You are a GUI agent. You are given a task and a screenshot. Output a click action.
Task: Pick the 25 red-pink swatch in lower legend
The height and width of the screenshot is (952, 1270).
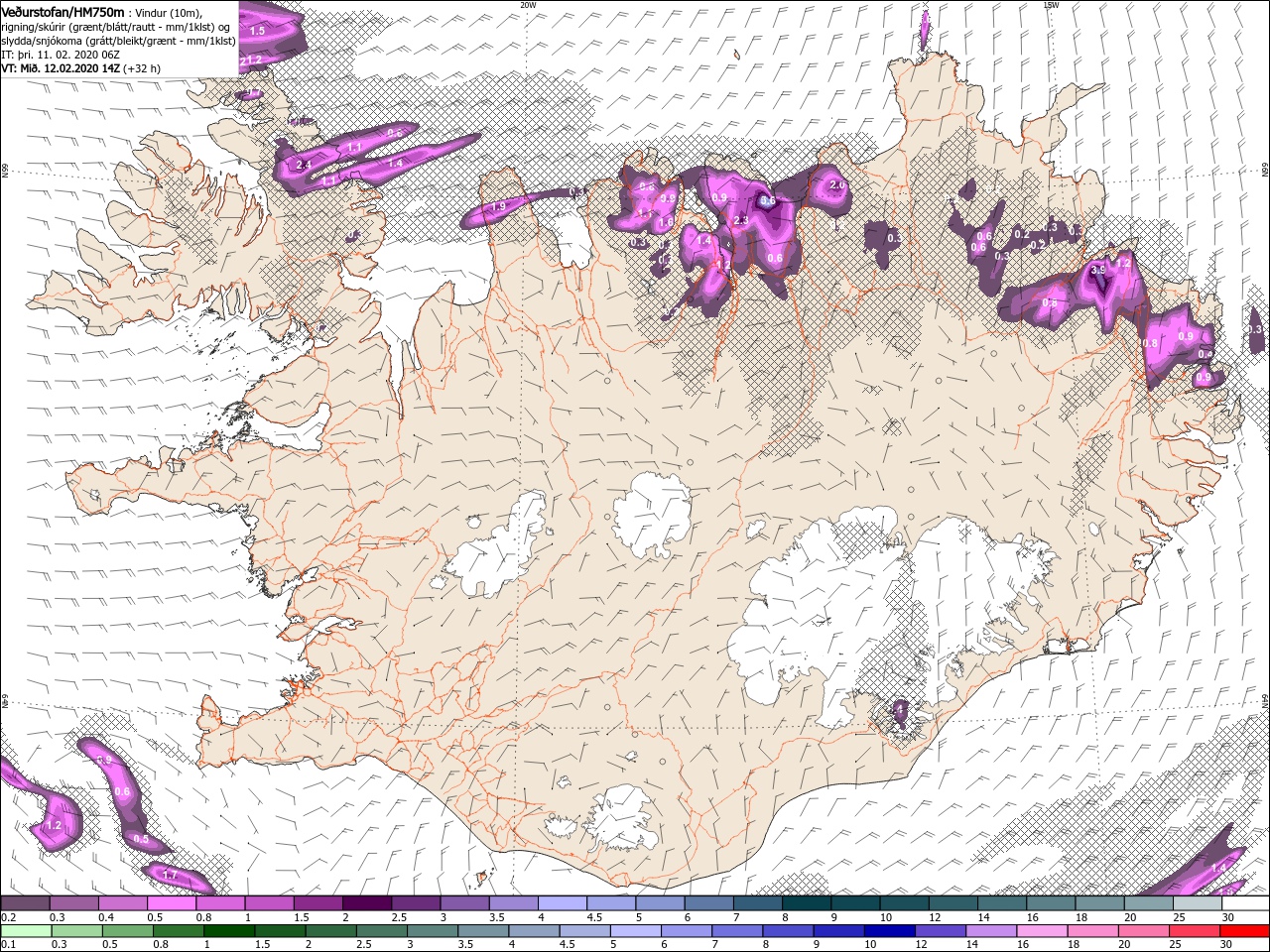click(1194, 931)
